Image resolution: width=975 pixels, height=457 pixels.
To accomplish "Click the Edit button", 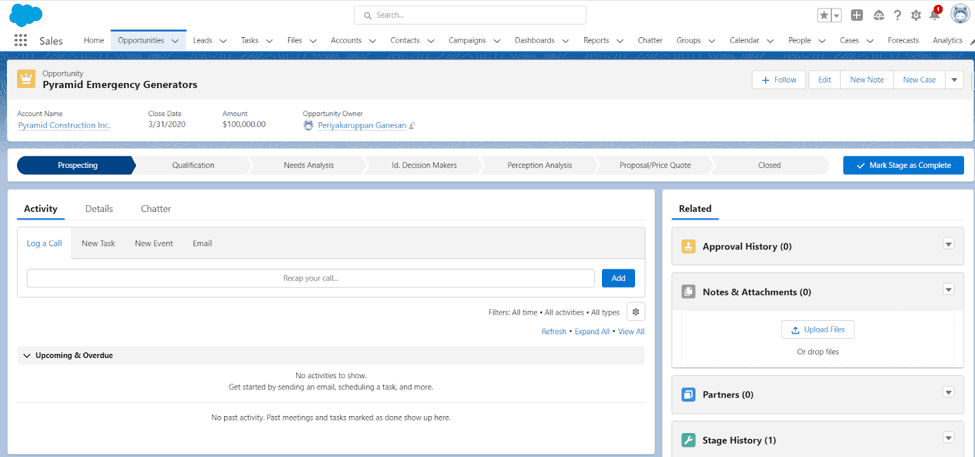I will (x=825, y=80).
